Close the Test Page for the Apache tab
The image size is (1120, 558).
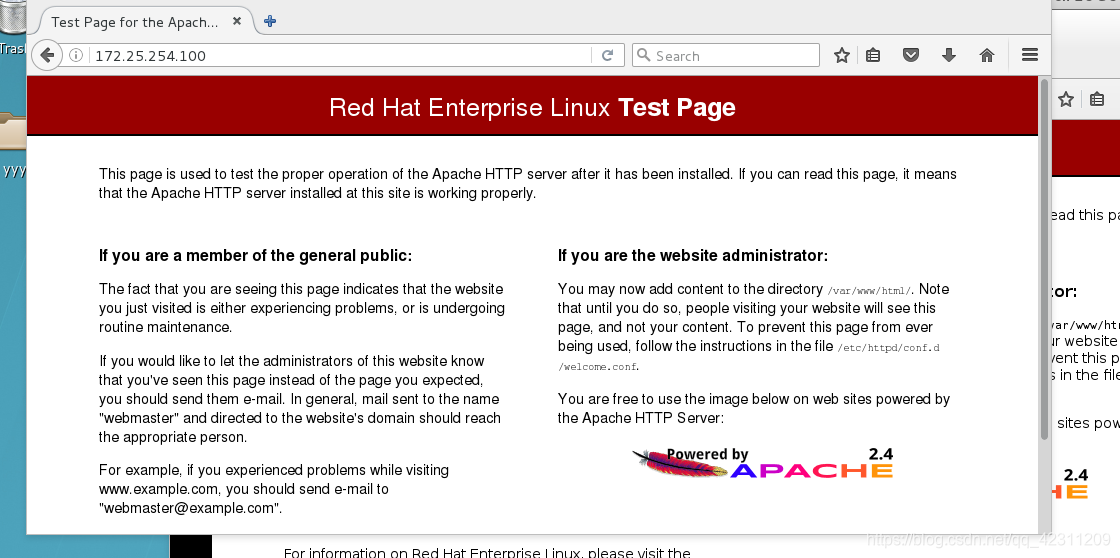(238, 21)
